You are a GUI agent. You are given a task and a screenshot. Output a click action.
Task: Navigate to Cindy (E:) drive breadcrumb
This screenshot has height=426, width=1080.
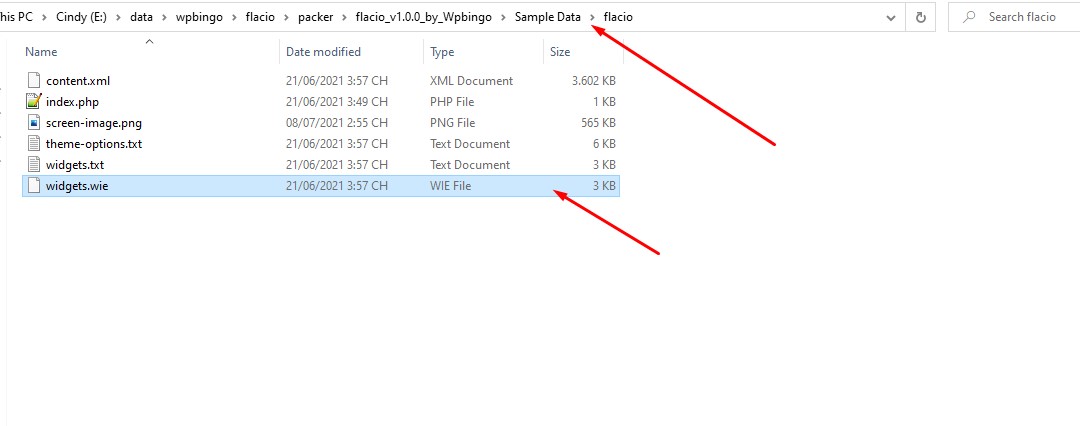pyautogui.click(x=81, y=17)
